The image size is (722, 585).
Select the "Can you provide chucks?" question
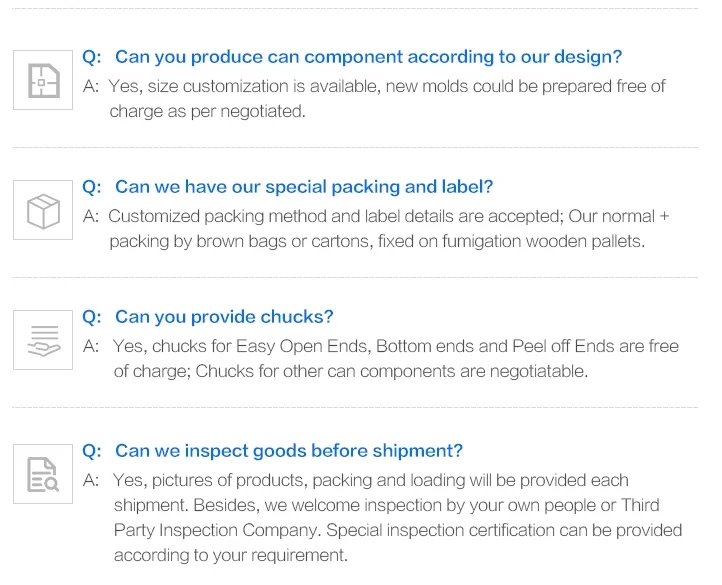tap(224, 317)
